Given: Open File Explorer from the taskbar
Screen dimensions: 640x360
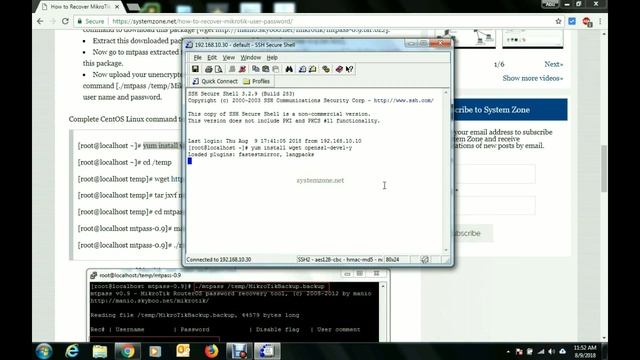Looking at the screenshot, I should pyautogui.click(x=100, y=351).
